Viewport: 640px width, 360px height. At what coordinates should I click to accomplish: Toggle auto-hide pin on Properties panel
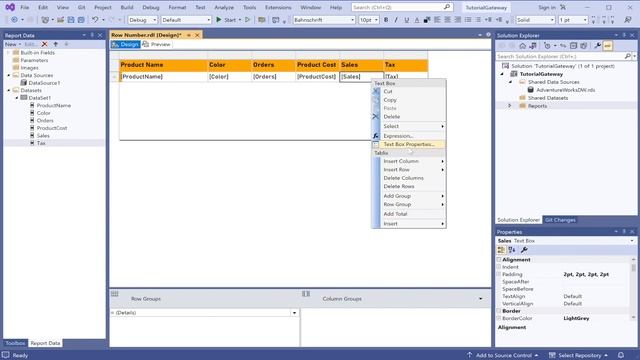click(x=624, y=232)
